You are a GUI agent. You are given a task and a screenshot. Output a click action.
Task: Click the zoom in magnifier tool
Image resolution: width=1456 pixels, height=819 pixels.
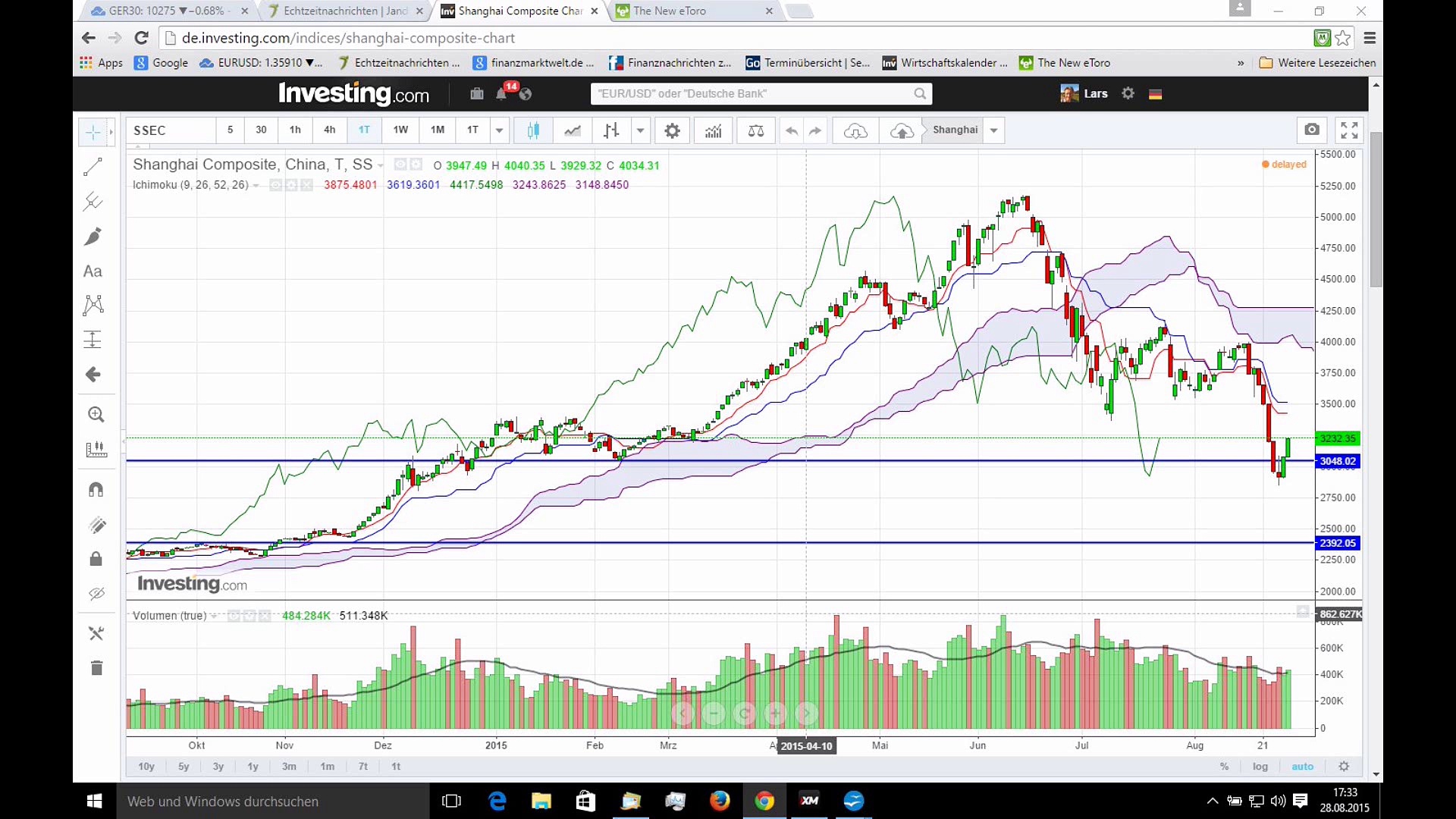96,414
